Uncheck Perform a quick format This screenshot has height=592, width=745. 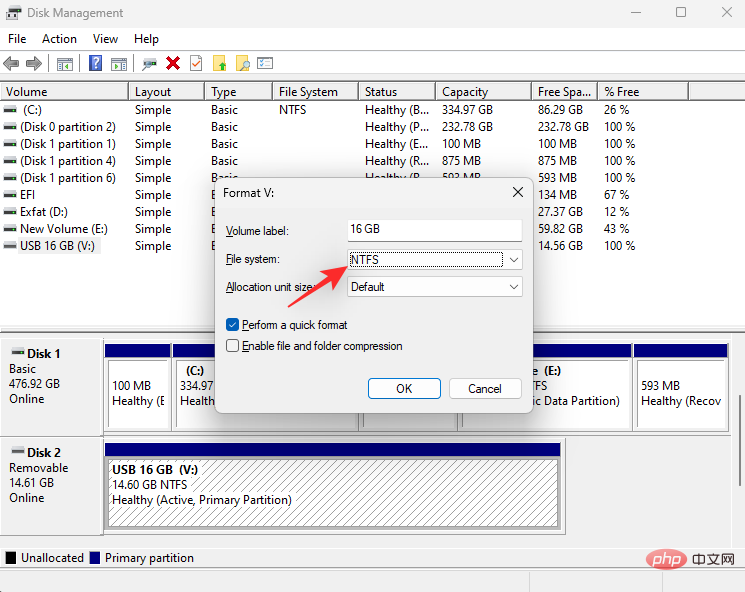click(232, 325)
